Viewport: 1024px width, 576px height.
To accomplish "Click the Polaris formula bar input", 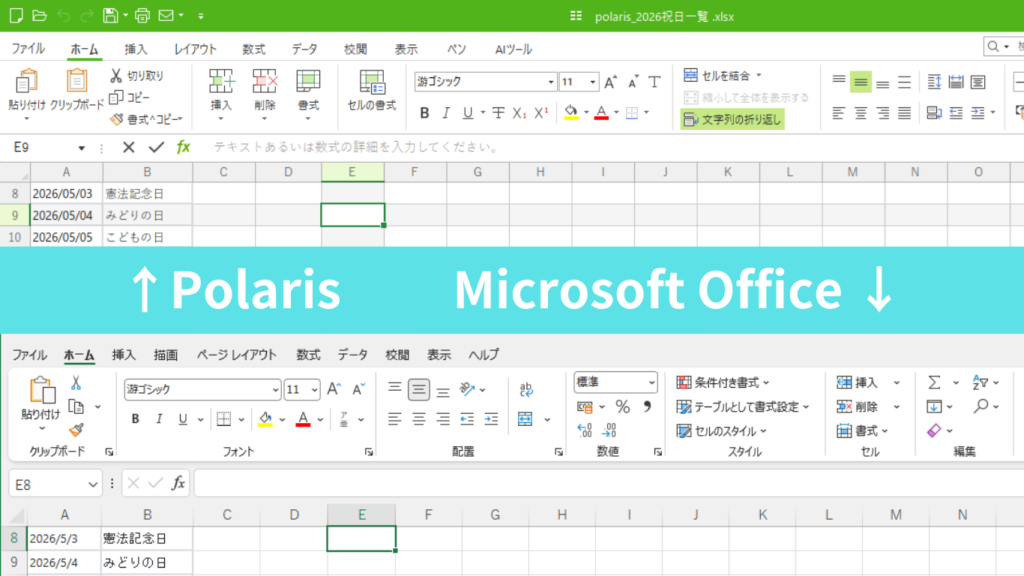I will (614, 148).
